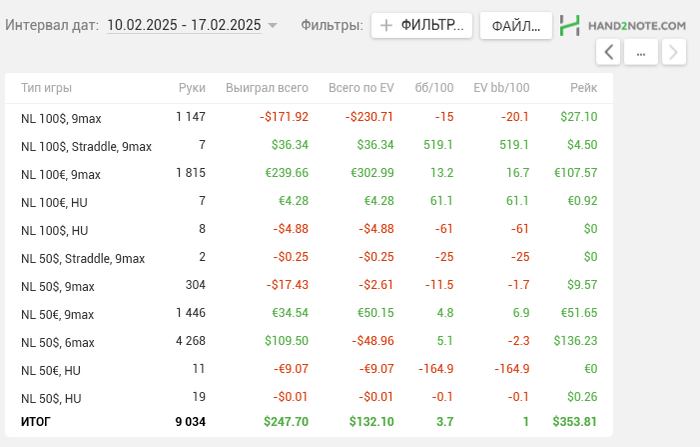Screen dimensions: 700x447
Task: Sort by бб/100 column header
Action: (x=434, y=88)
